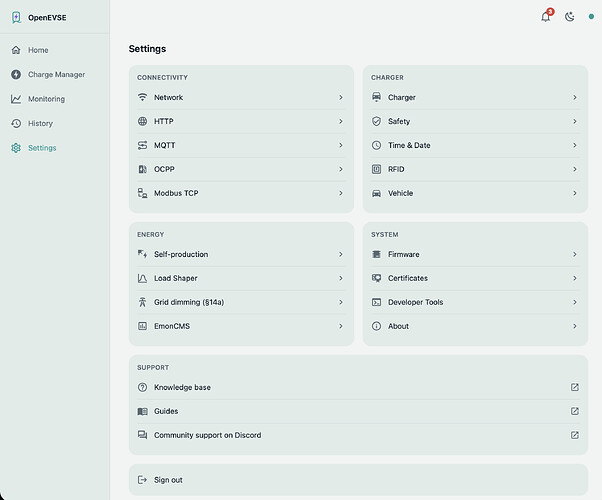Click the Developer Tools terminal icon
Screen dimensions: 602x500
(377, 302)
